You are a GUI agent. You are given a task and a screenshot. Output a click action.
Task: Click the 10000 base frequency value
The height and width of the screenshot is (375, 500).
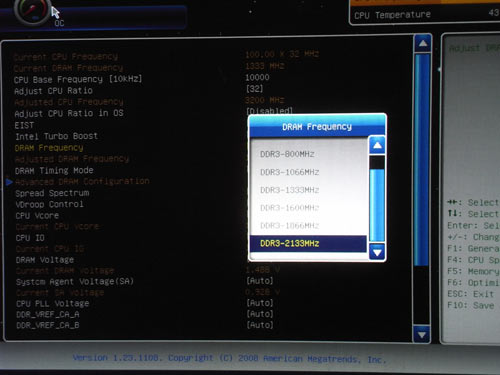257,78
